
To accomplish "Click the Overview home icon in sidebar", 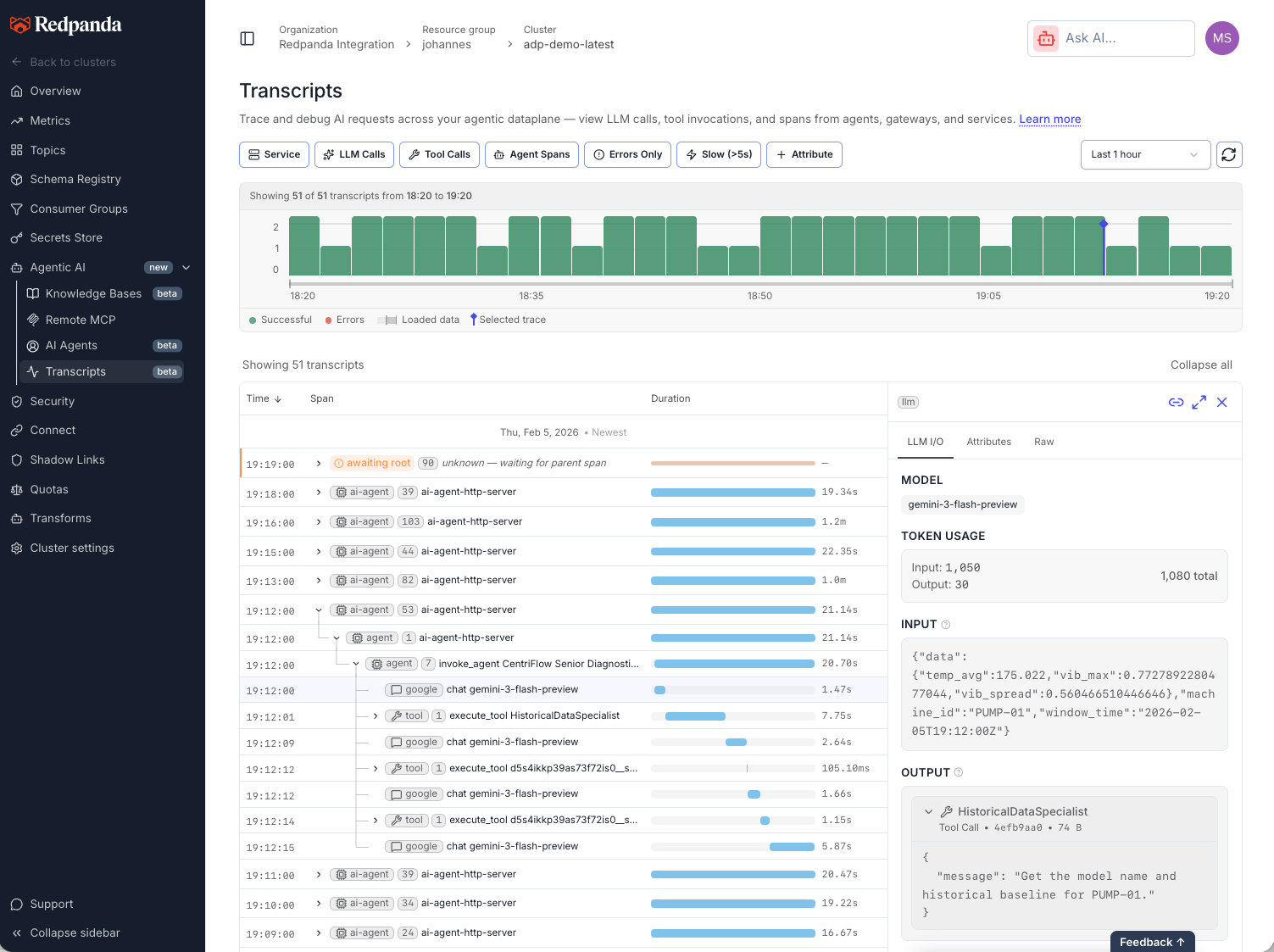I will (x=16, y=92).
